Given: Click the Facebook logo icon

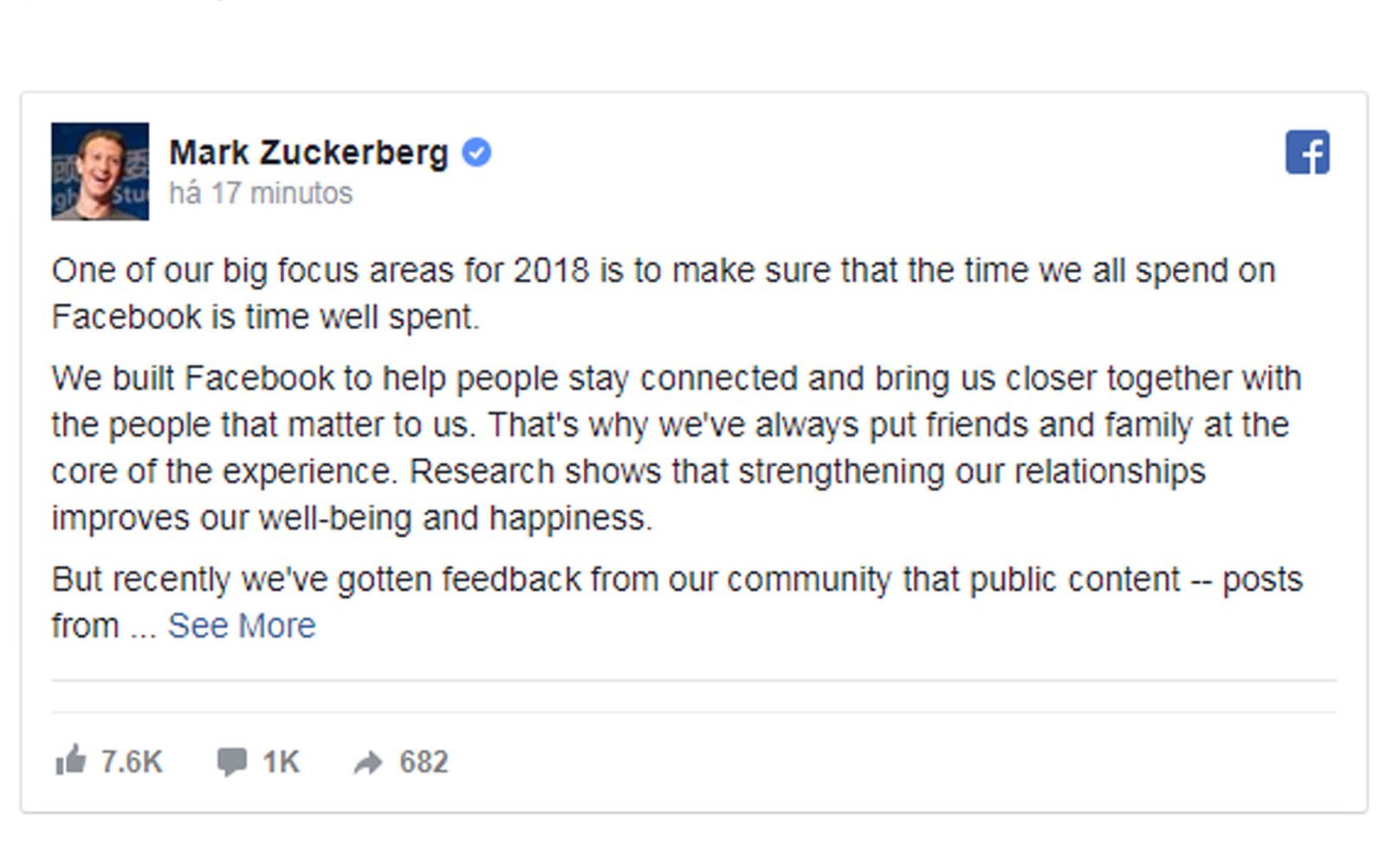Looking at the screenshot, I should pos(1307,152).
